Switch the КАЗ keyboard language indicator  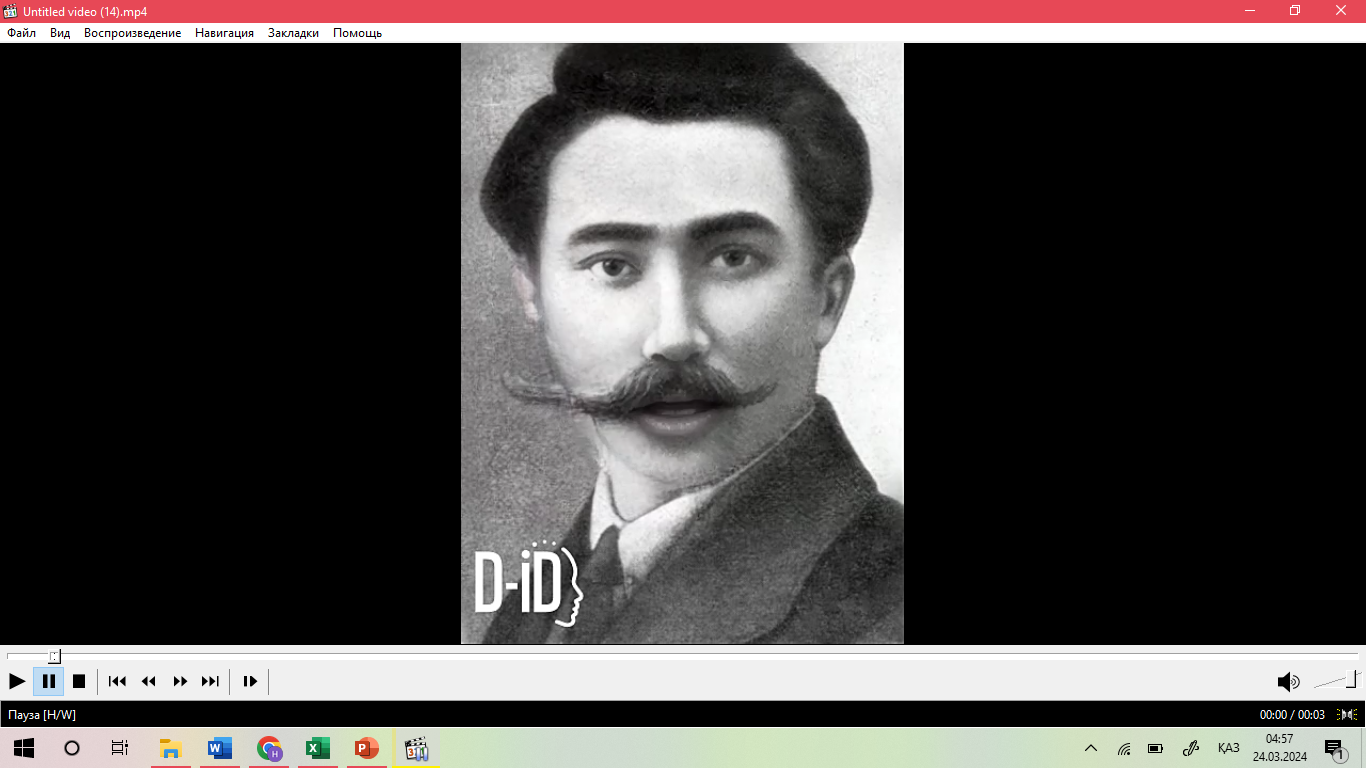point(1228,748)
